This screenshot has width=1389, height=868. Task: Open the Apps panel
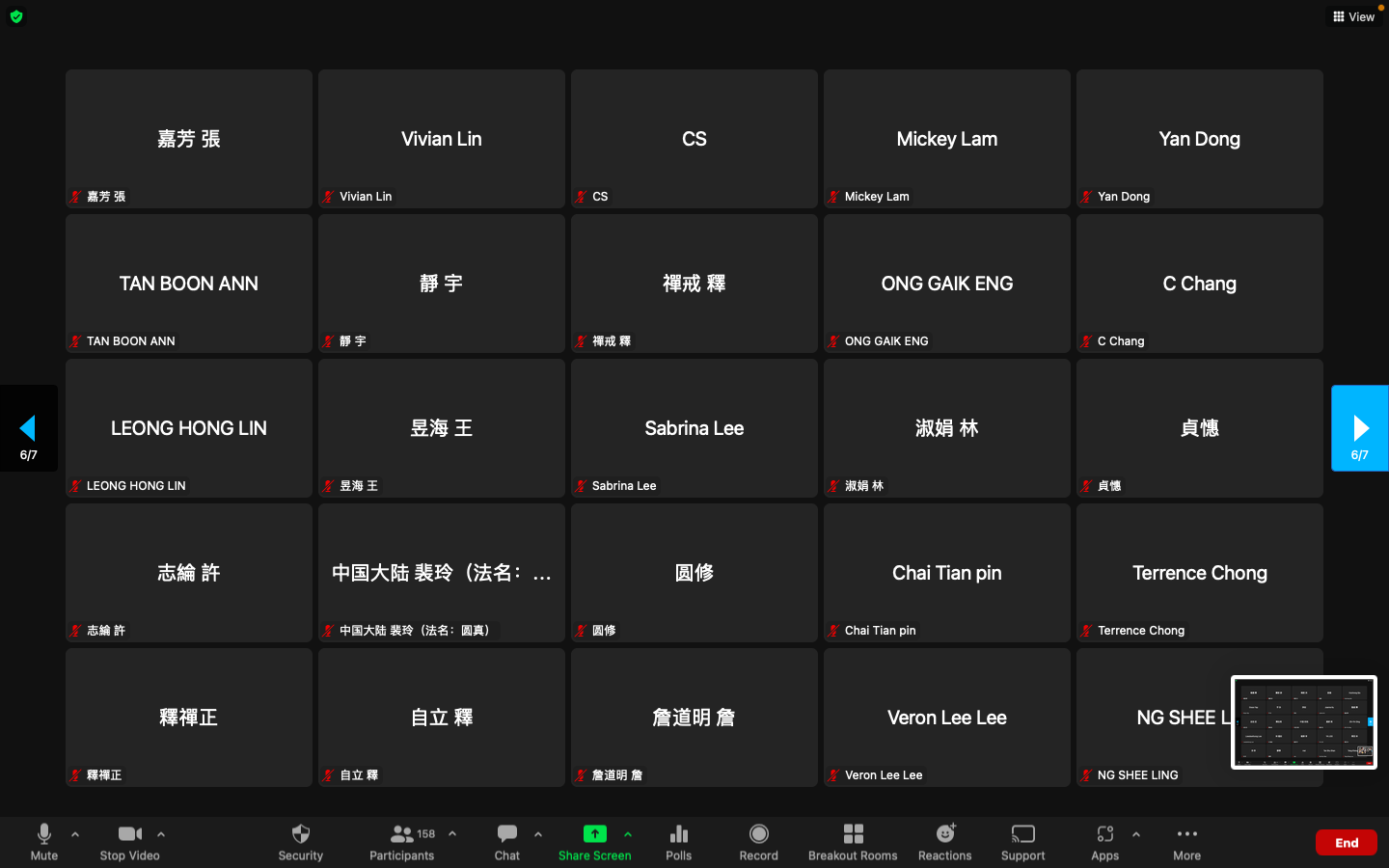[1104, 841]
